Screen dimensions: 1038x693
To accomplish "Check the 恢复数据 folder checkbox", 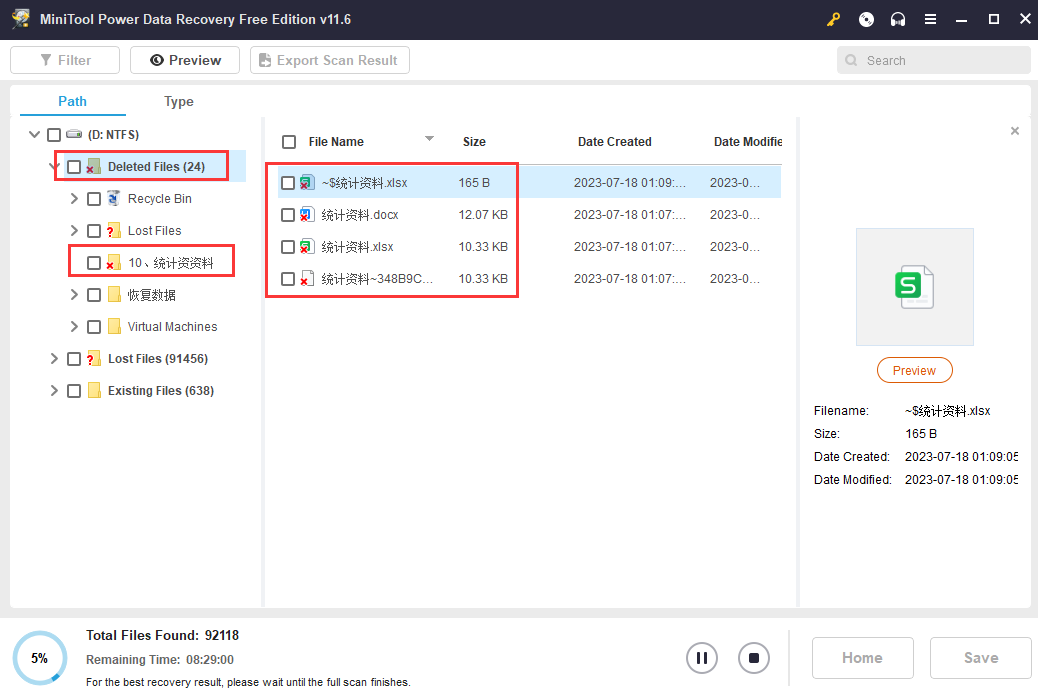I will [x=94, y=295].
